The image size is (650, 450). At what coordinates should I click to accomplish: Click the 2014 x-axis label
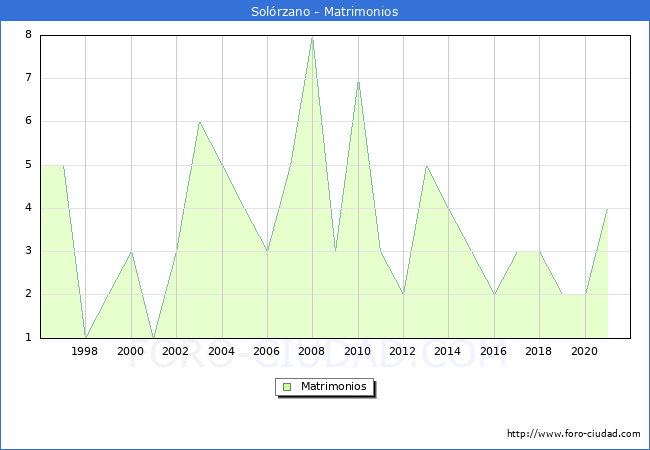pos(447,351)
